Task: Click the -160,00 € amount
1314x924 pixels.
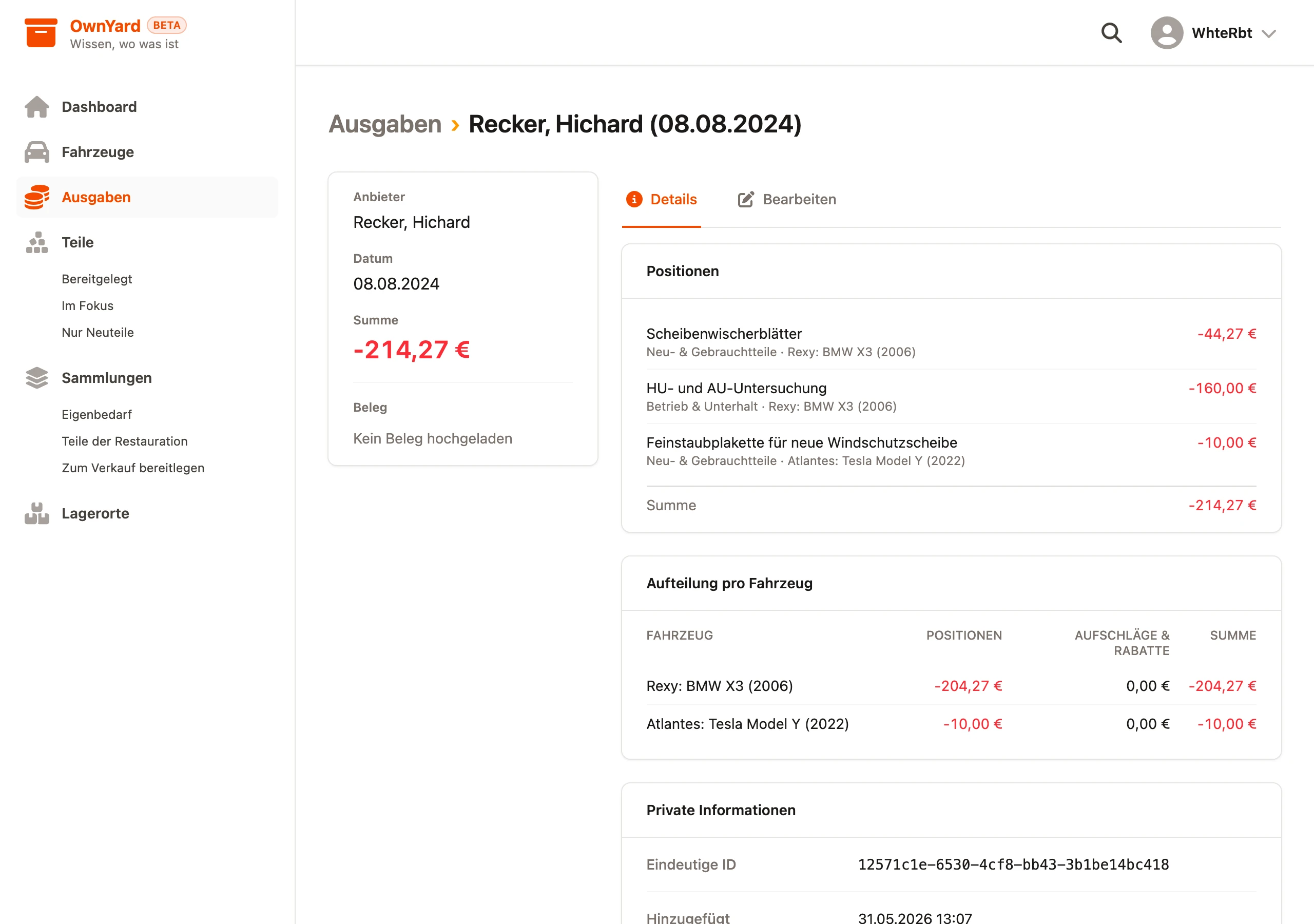Action: tap(1222, 388)
